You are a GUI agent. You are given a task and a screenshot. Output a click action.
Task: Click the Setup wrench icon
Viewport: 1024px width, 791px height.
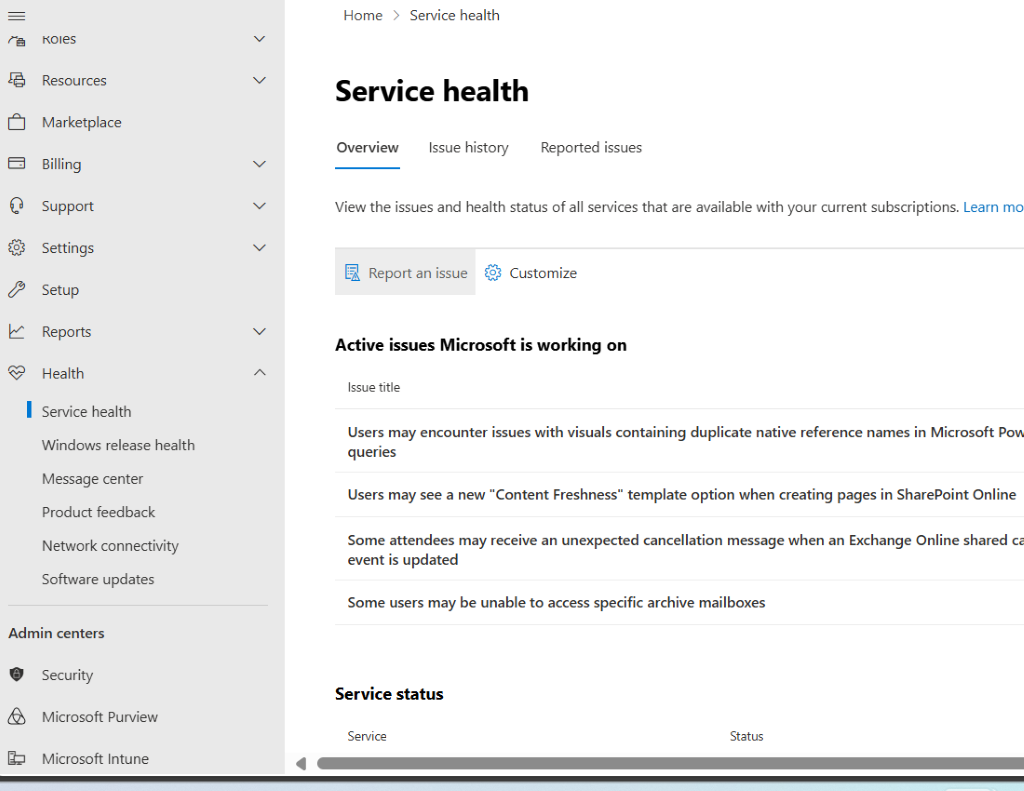coord(16,289)
